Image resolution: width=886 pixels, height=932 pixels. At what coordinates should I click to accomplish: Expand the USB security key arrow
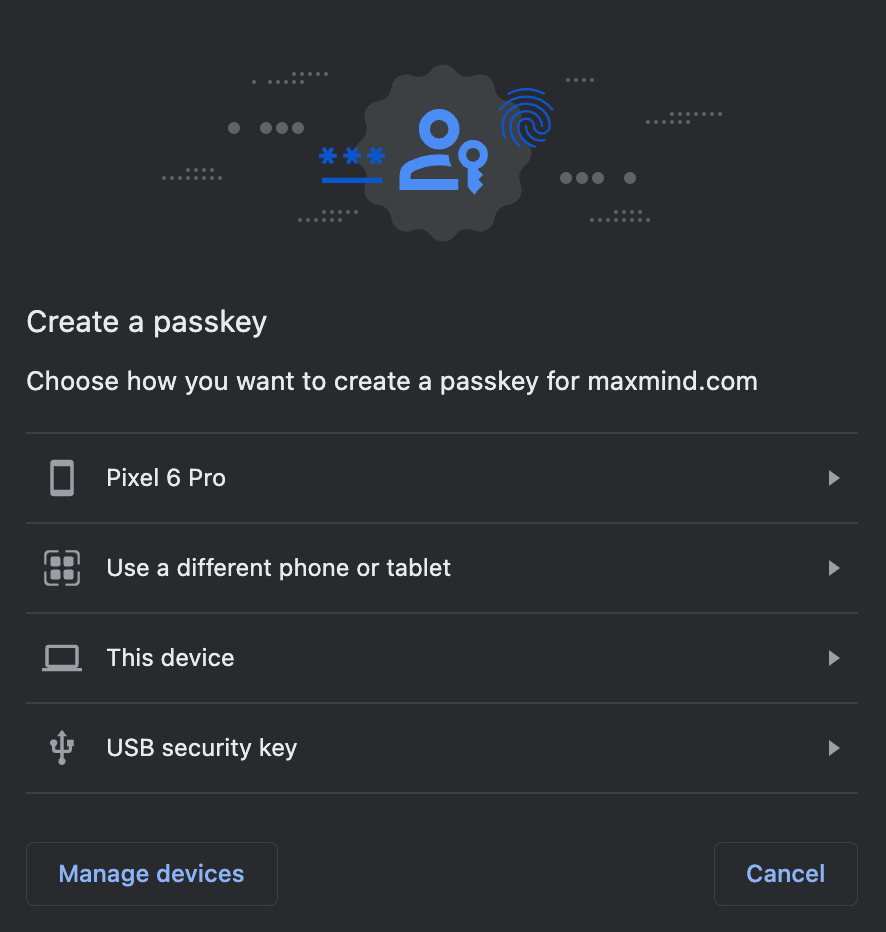coord(834,748)
